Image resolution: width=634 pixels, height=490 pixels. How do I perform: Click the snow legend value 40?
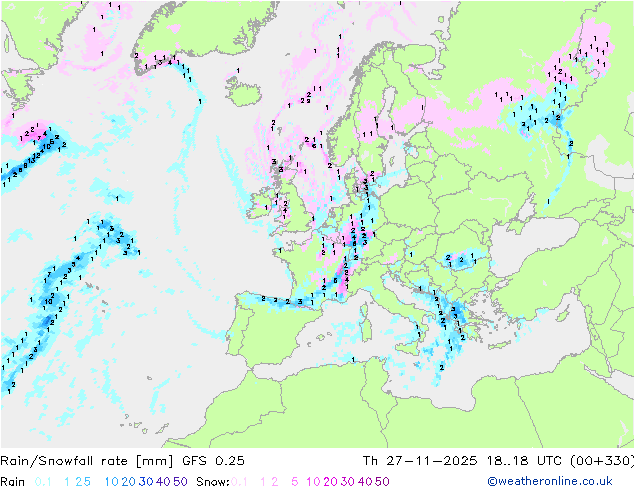365,482
